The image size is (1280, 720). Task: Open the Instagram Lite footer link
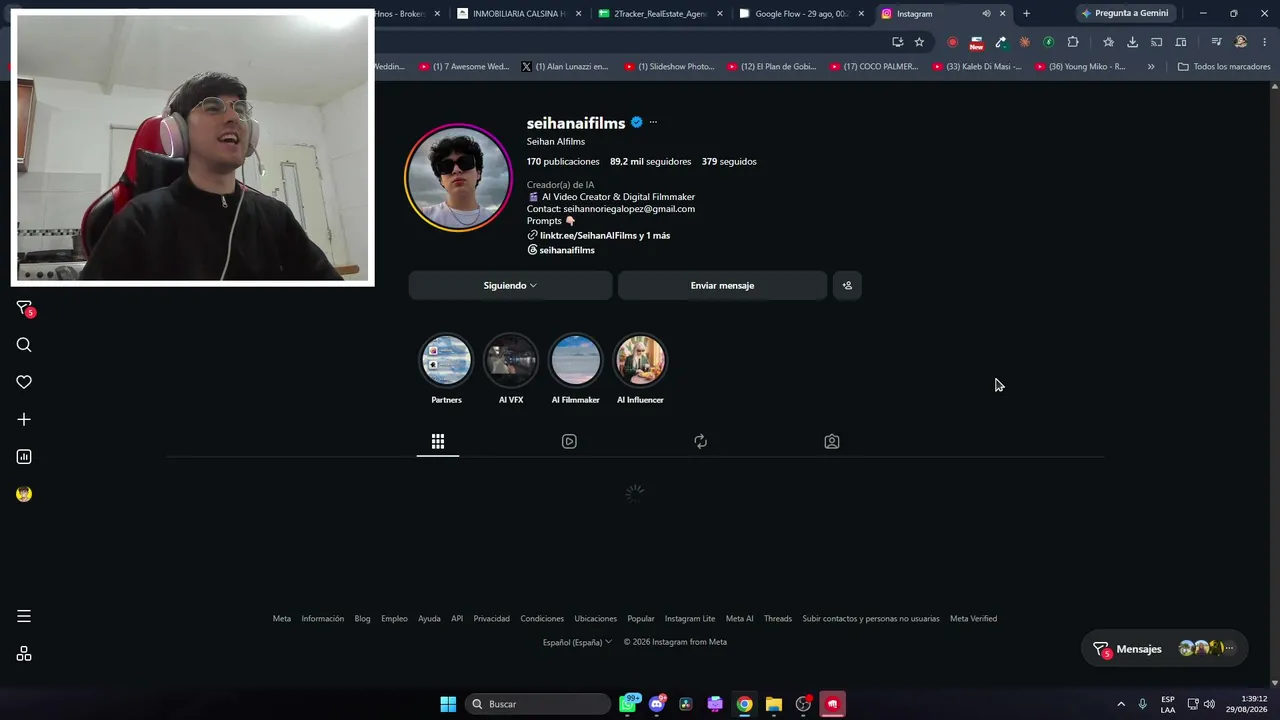[x=690, y=618]
